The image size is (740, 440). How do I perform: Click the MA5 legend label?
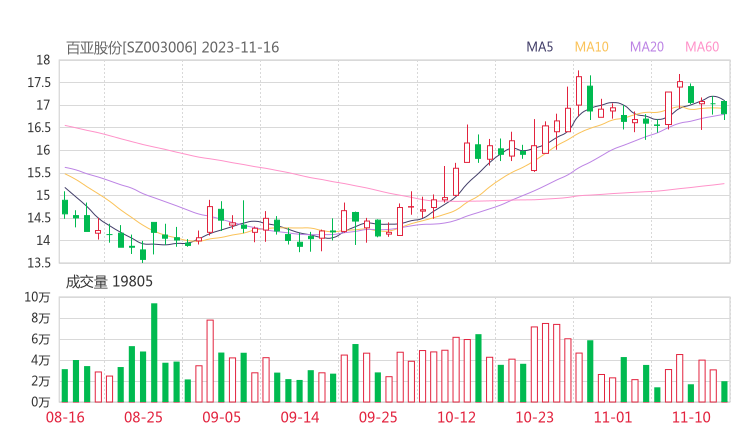point(539,47)
